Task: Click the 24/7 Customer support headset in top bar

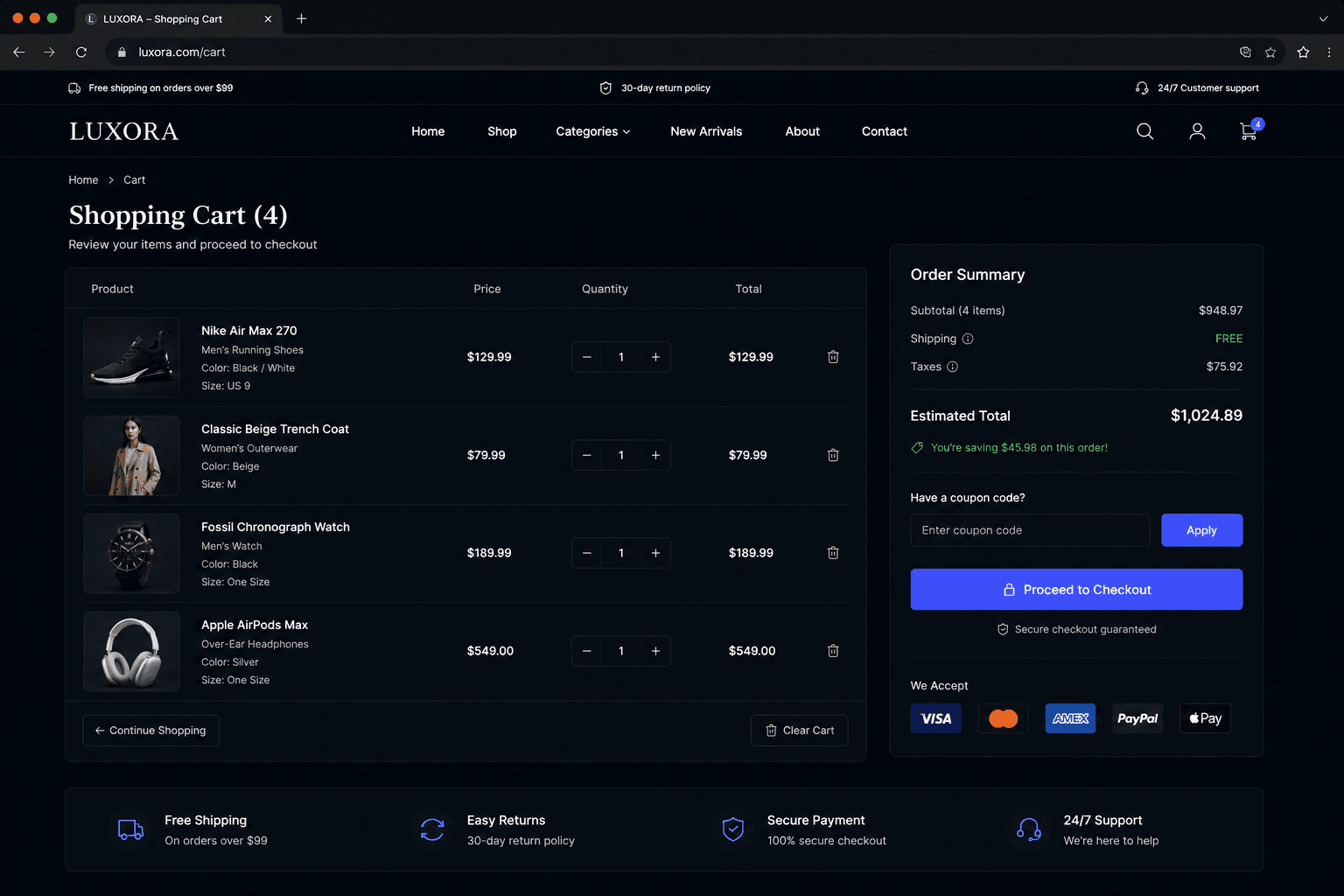Action: click(x=1142, y=88)
